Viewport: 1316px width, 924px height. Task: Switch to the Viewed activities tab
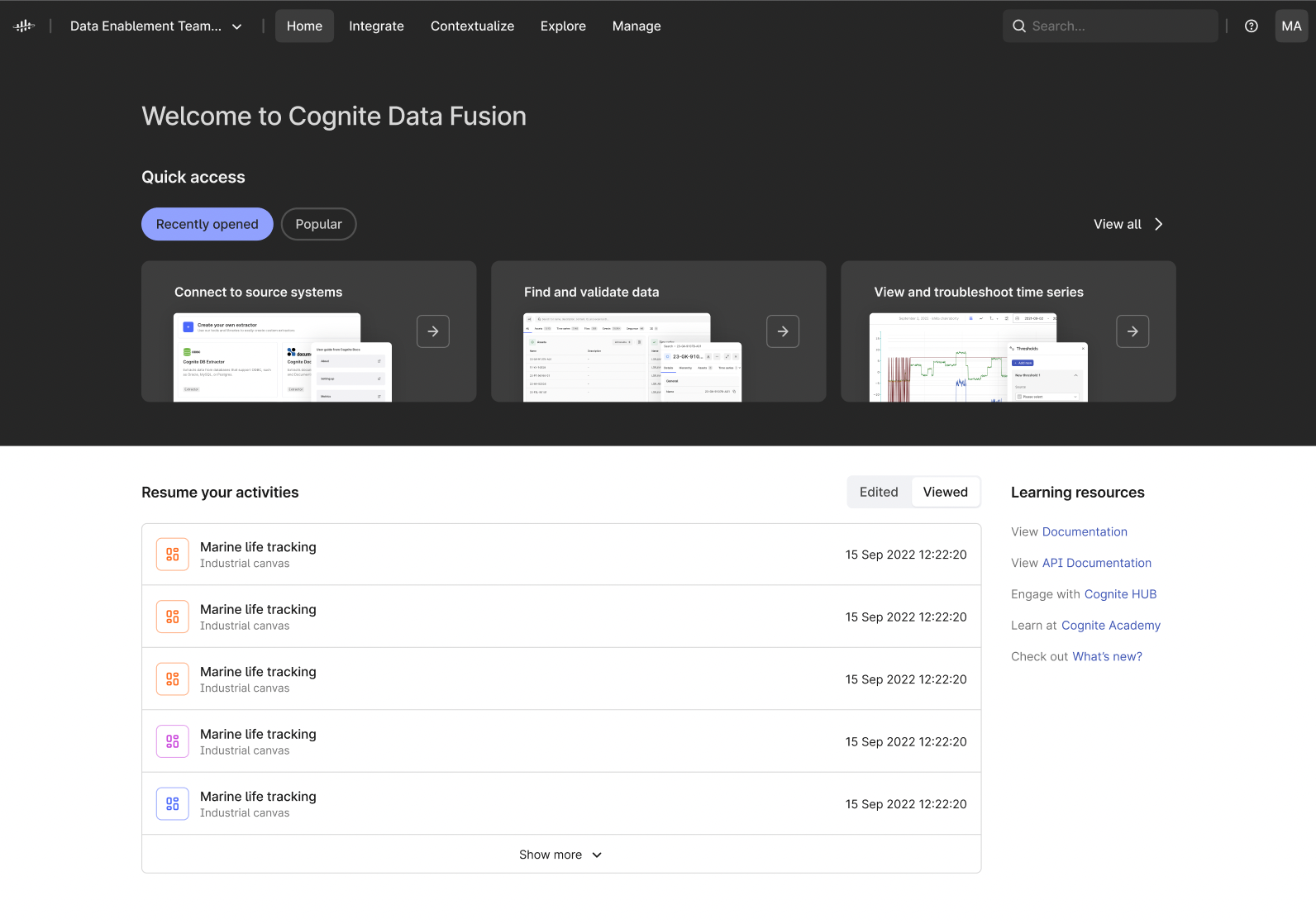pyautogui.click(x=946, y=492)
